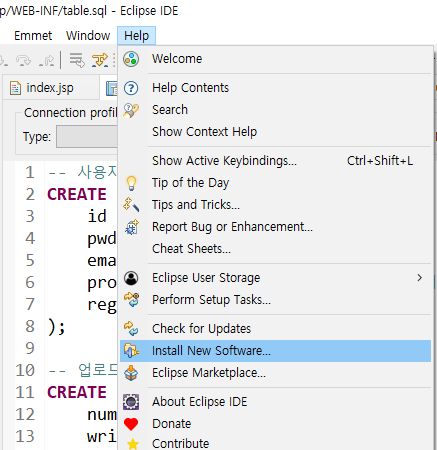Screen dimensions: 437x450
Task: Select Install New Software
Action: (x=275, y=351)
